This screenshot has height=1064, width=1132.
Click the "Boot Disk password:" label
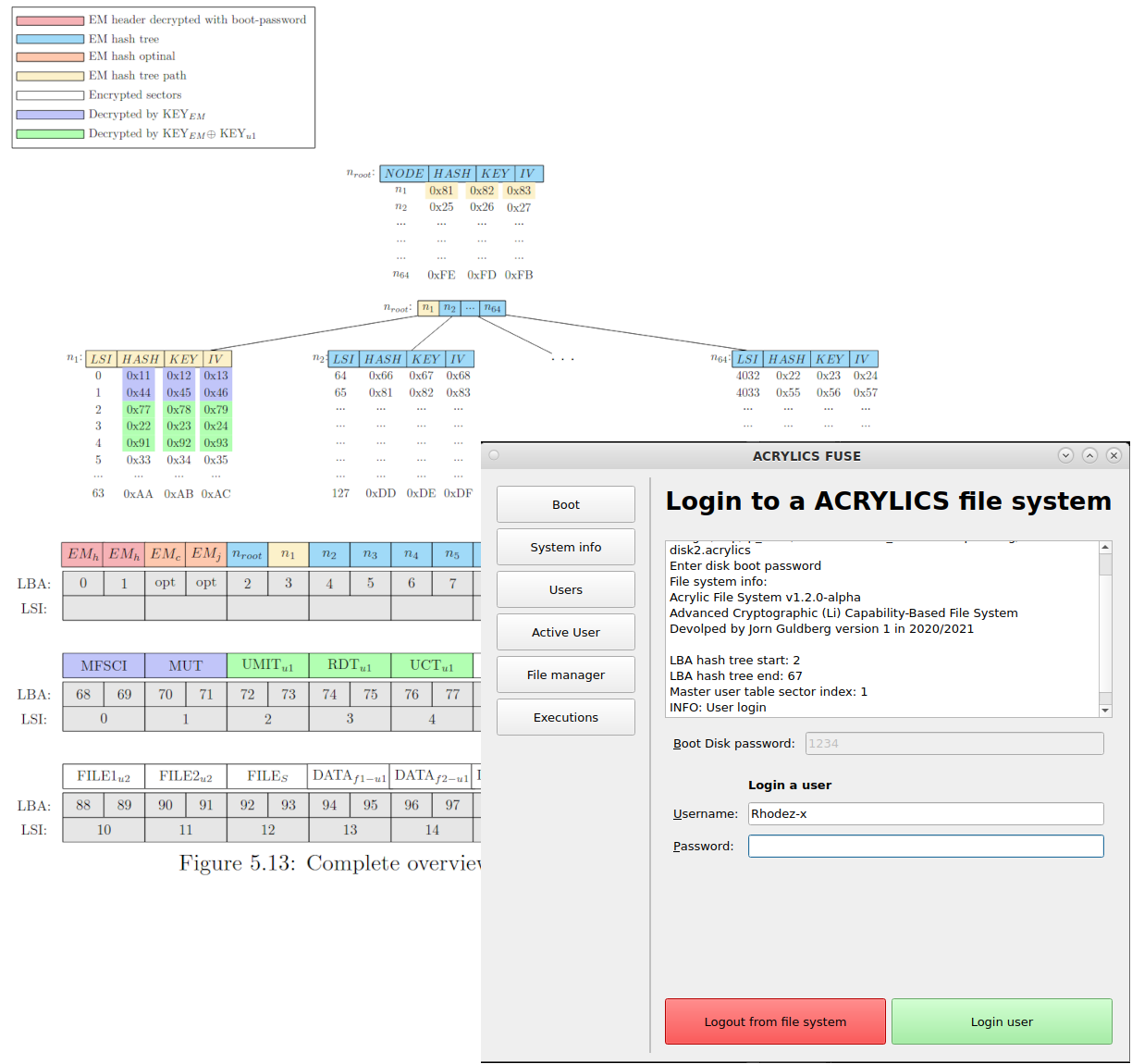point(734,743)
